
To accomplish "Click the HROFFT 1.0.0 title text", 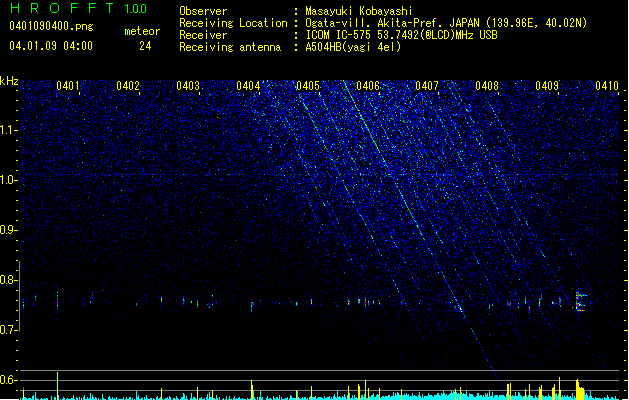I will click(x=79, y=8).
